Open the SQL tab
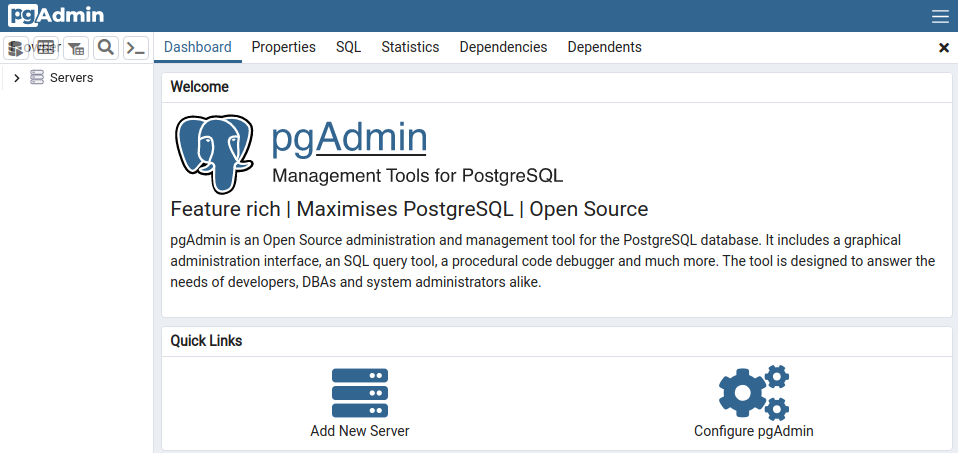Screen dimensions: 958x453 348,47
